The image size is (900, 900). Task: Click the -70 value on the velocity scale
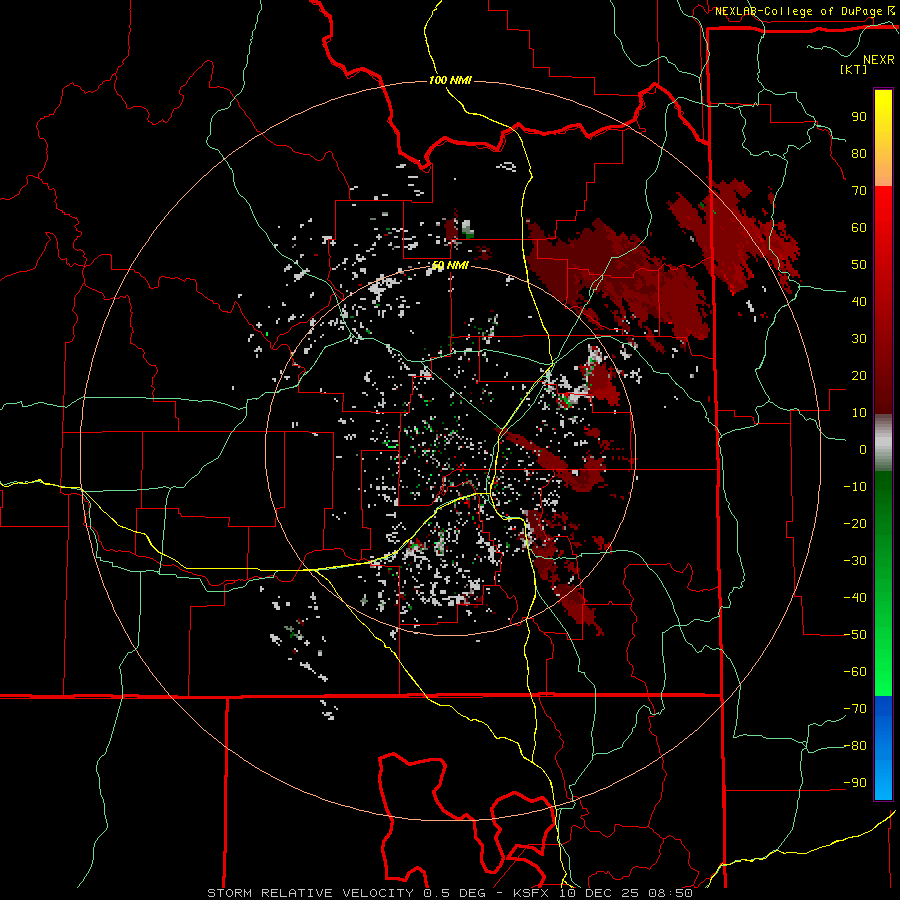pyautogui.click(x=855, y=709)
